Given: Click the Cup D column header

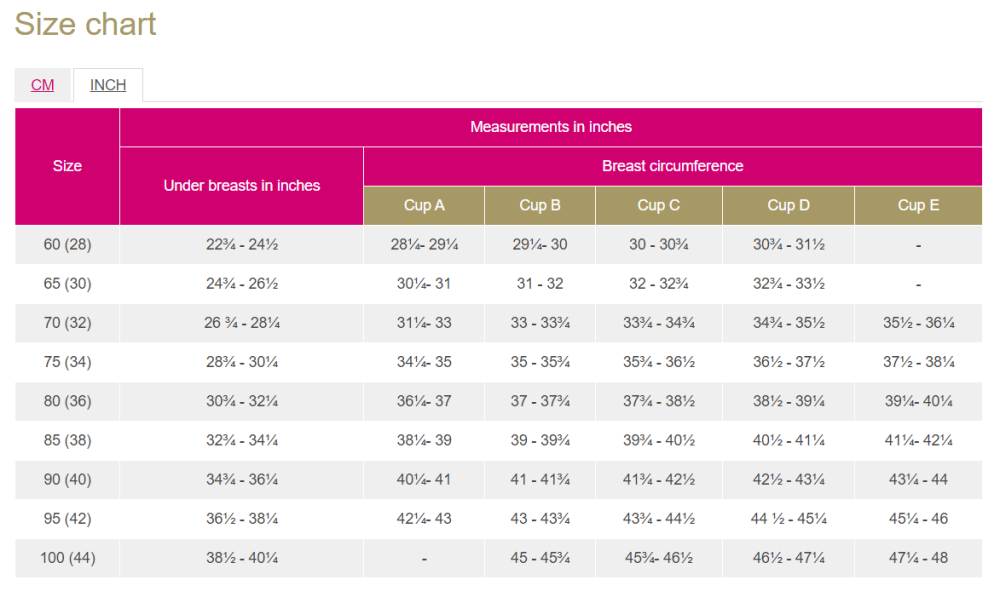Looking at the screenshot, I should [x=788, y=205].
